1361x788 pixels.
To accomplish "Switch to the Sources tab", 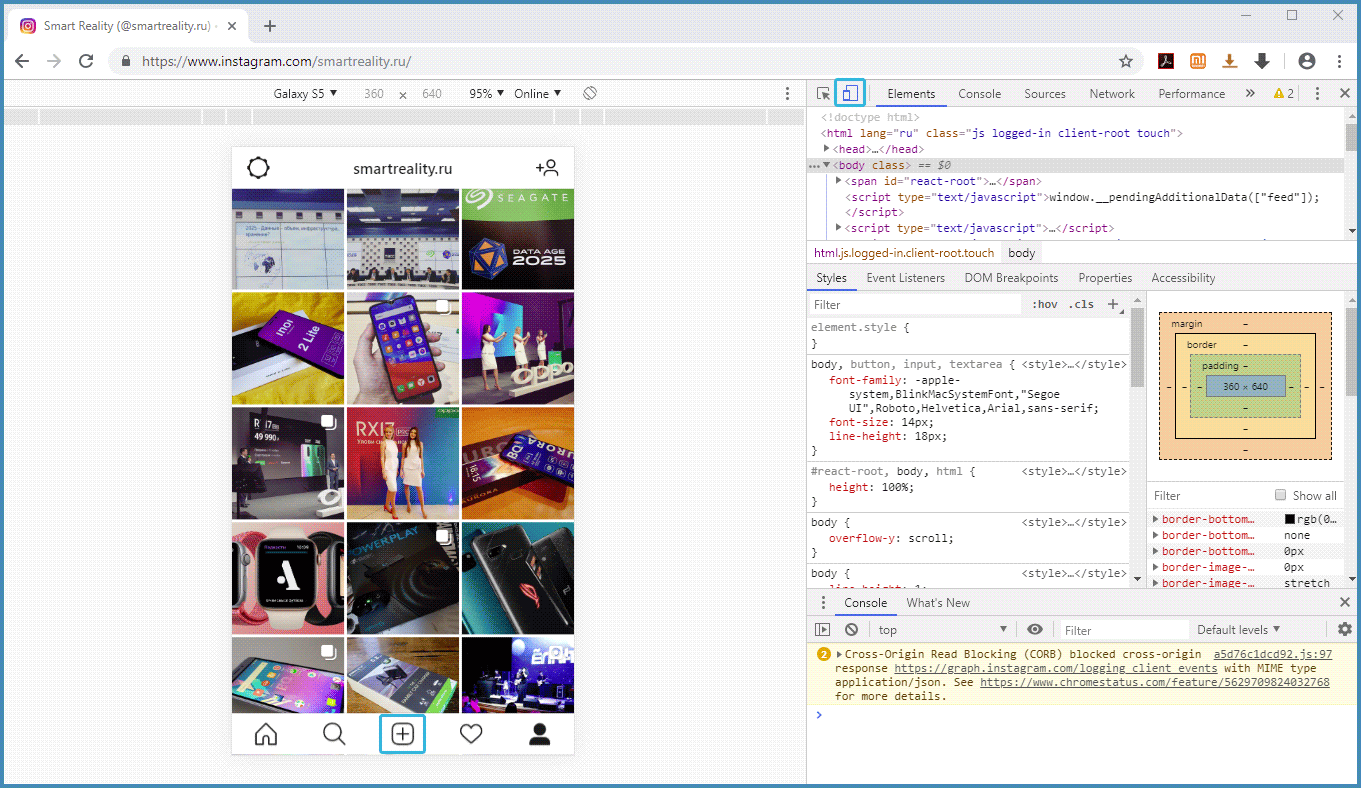I will pyautogui.click(x=1045, y=93).
